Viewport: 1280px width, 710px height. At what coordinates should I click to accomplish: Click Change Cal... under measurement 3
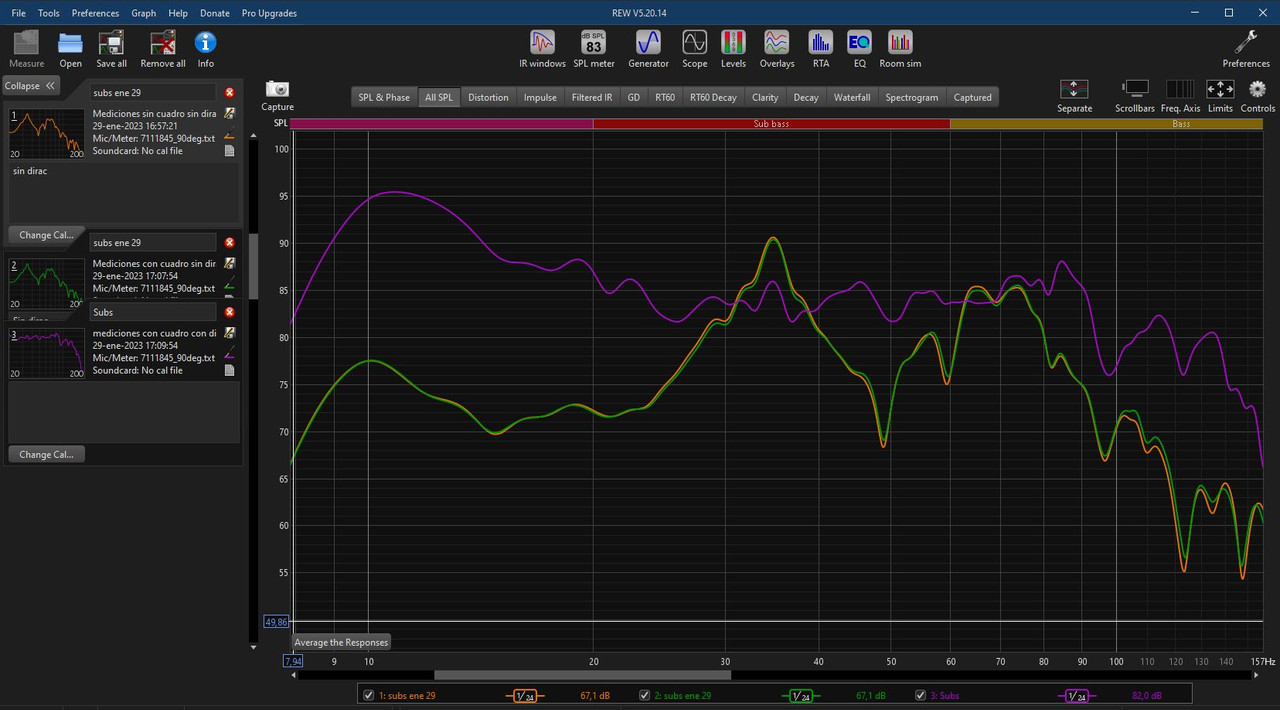(x=47, y=454)
